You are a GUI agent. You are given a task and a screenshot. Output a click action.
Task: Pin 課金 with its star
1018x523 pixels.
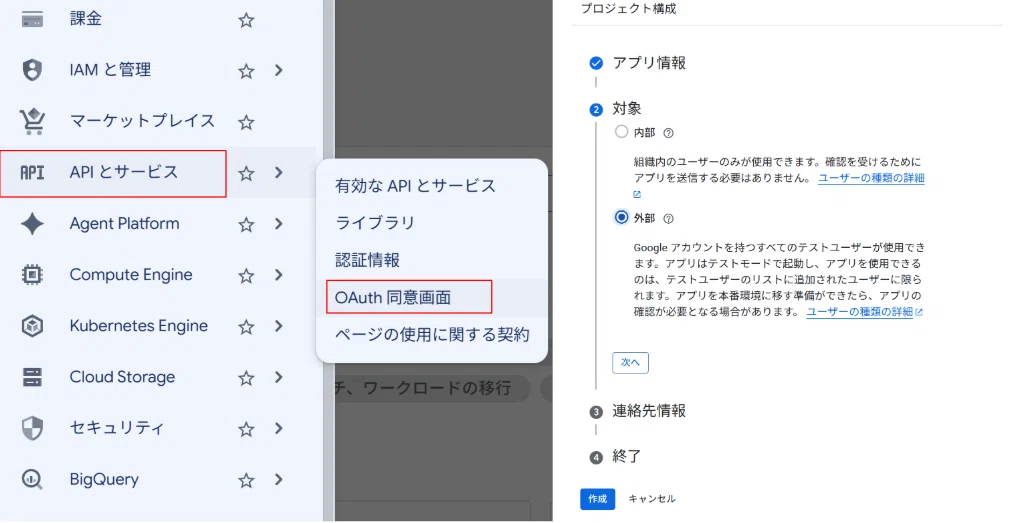(x=246, y=20)
